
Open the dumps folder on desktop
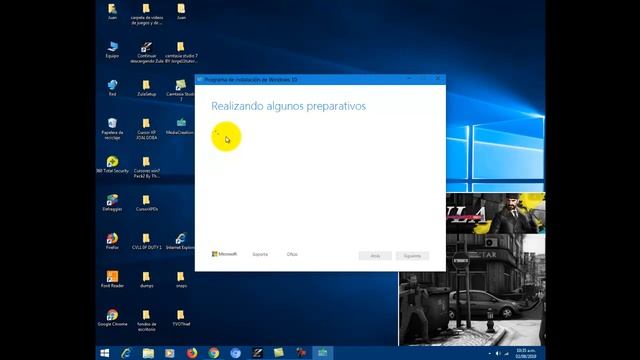(147, 280)
